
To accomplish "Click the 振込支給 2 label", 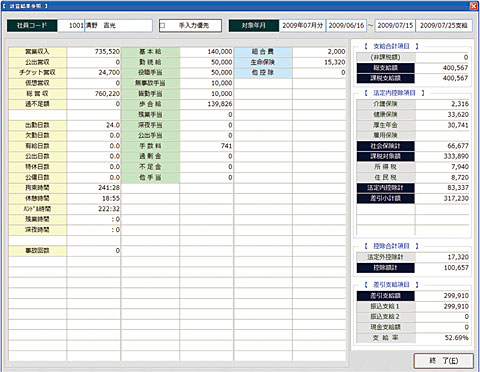I will click(x=386, y=317).
